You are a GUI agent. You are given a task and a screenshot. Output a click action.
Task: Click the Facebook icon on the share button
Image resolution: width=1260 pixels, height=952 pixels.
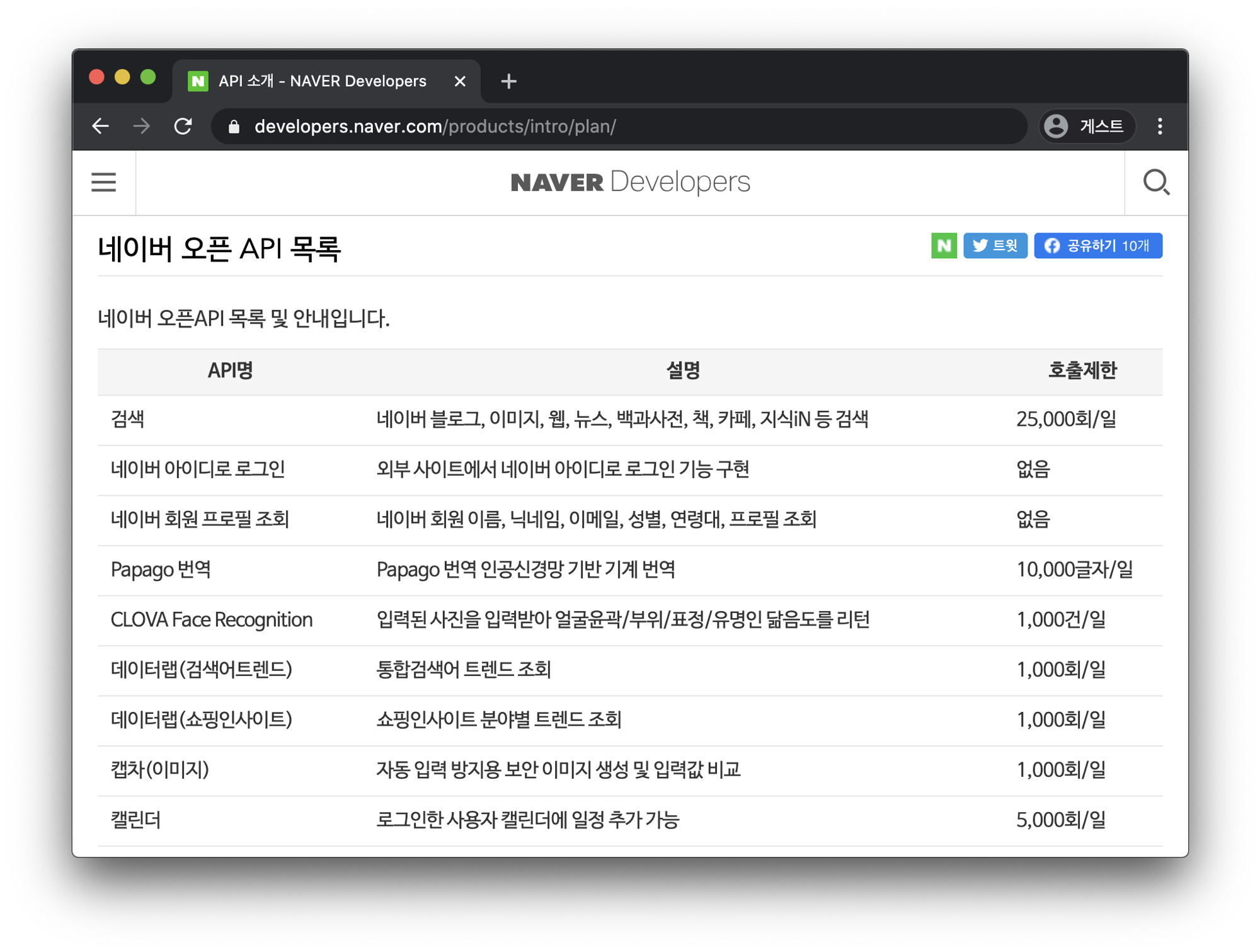[1051, 246]
